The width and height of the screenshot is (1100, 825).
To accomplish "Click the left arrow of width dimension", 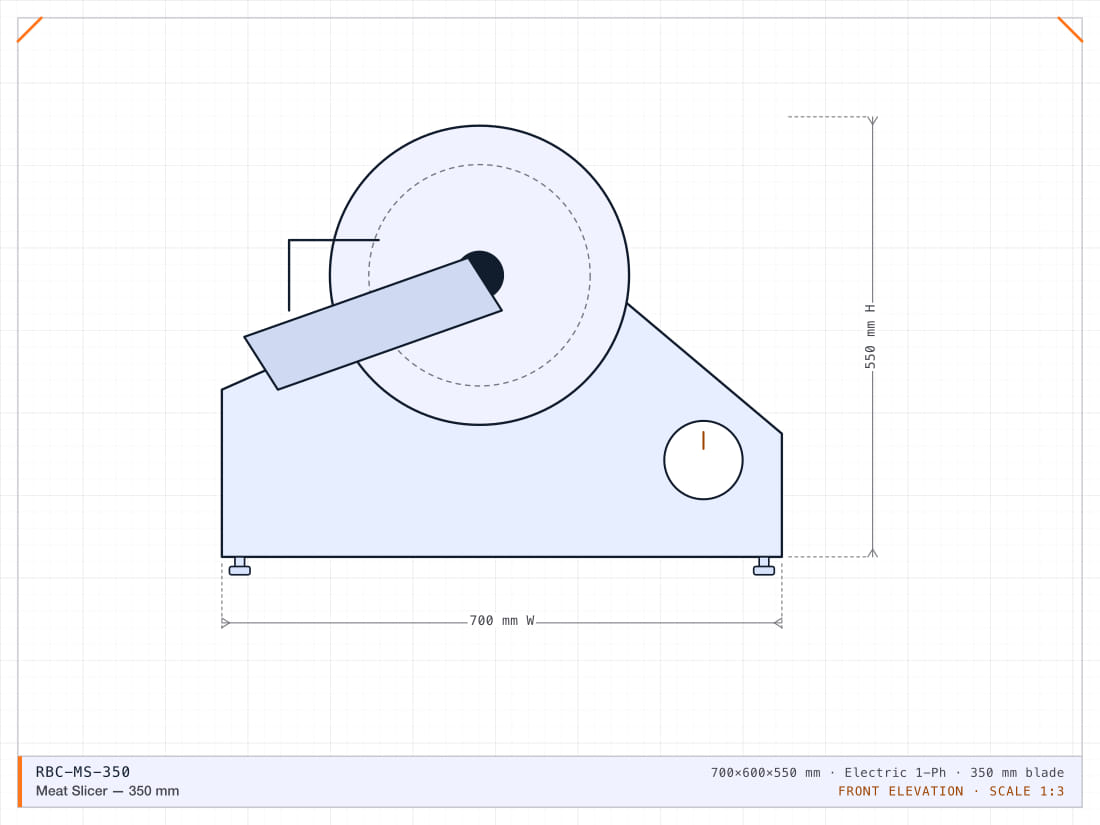I will (226, 623).
